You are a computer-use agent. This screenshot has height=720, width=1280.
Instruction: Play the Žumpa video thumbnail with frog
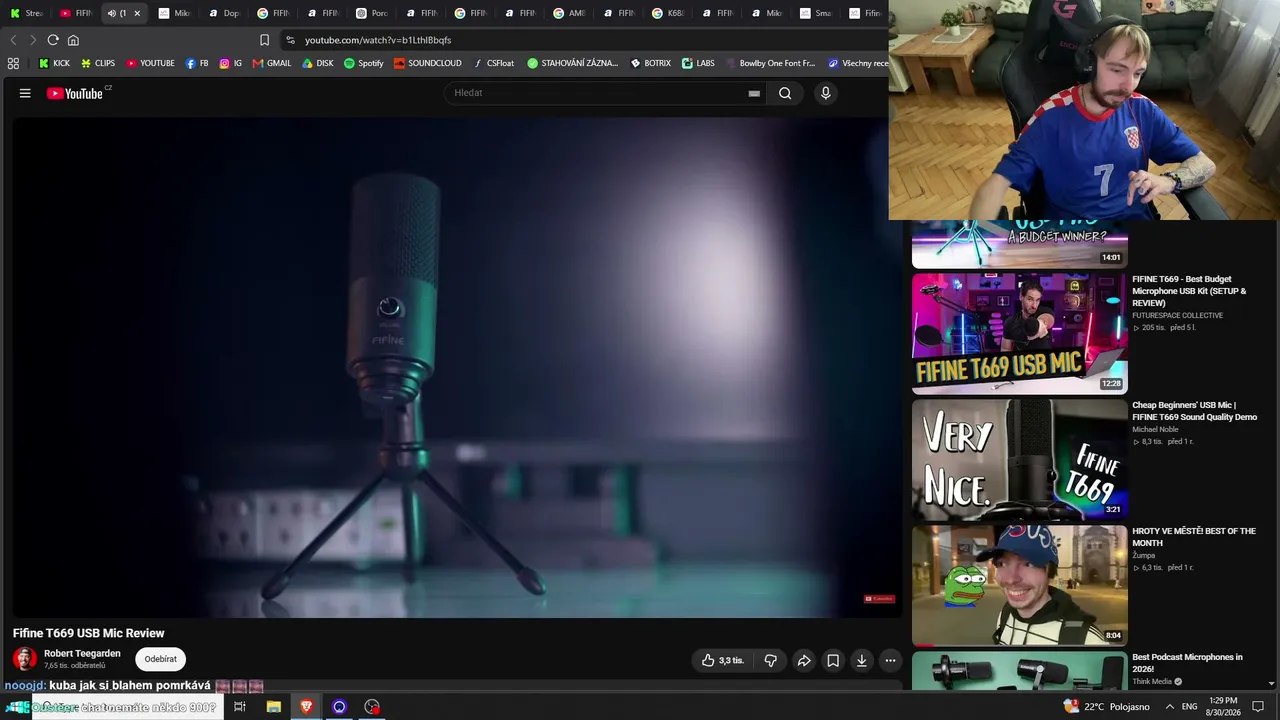pyautogui.click(x=1020, y=586)
